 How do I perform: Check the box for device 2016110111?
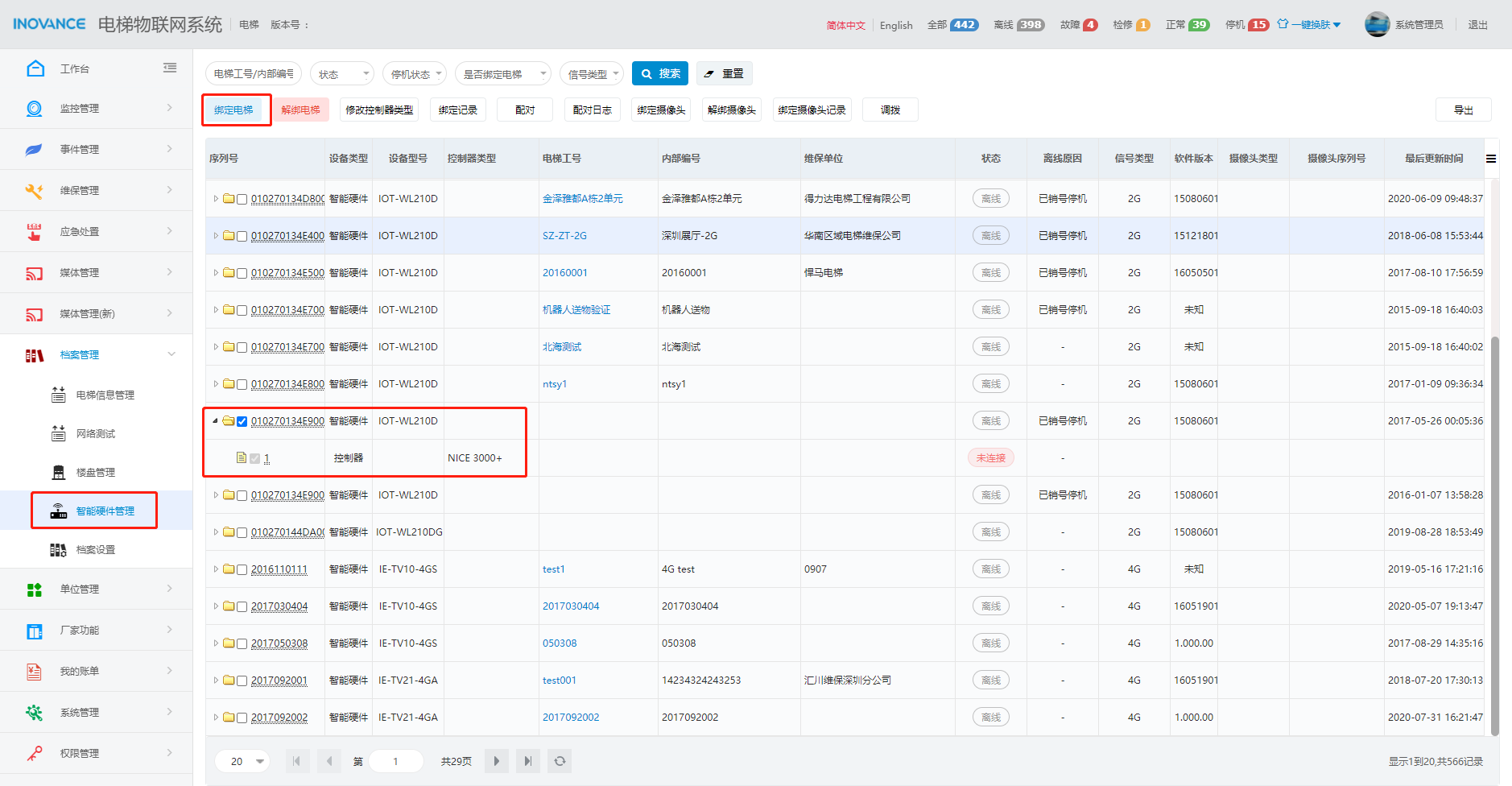(x=242, y=569)
